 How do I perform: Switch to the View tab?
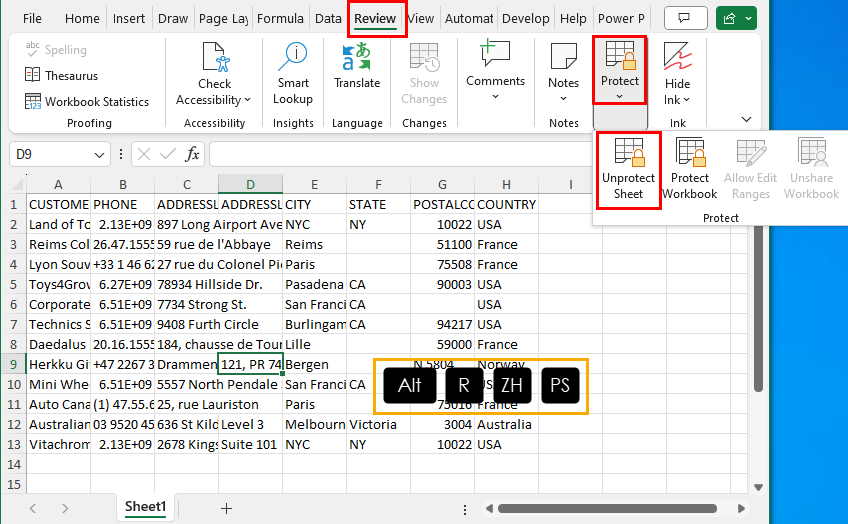[421, 18]
